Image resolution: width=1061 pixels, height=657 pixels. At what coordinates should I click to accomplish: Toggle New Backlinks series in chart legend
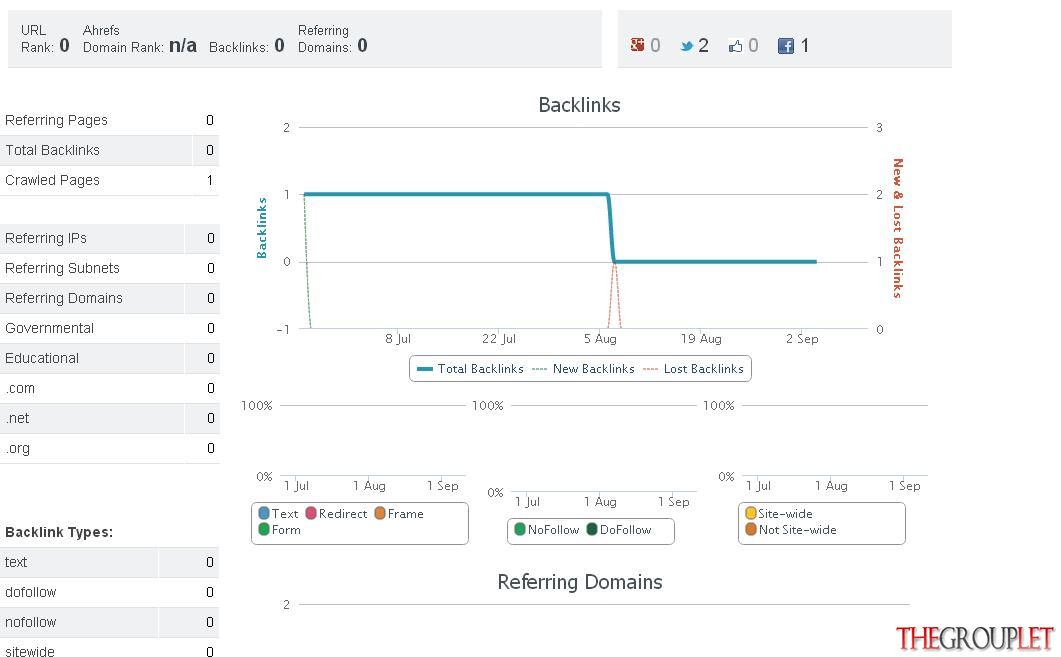coord(583,369)
